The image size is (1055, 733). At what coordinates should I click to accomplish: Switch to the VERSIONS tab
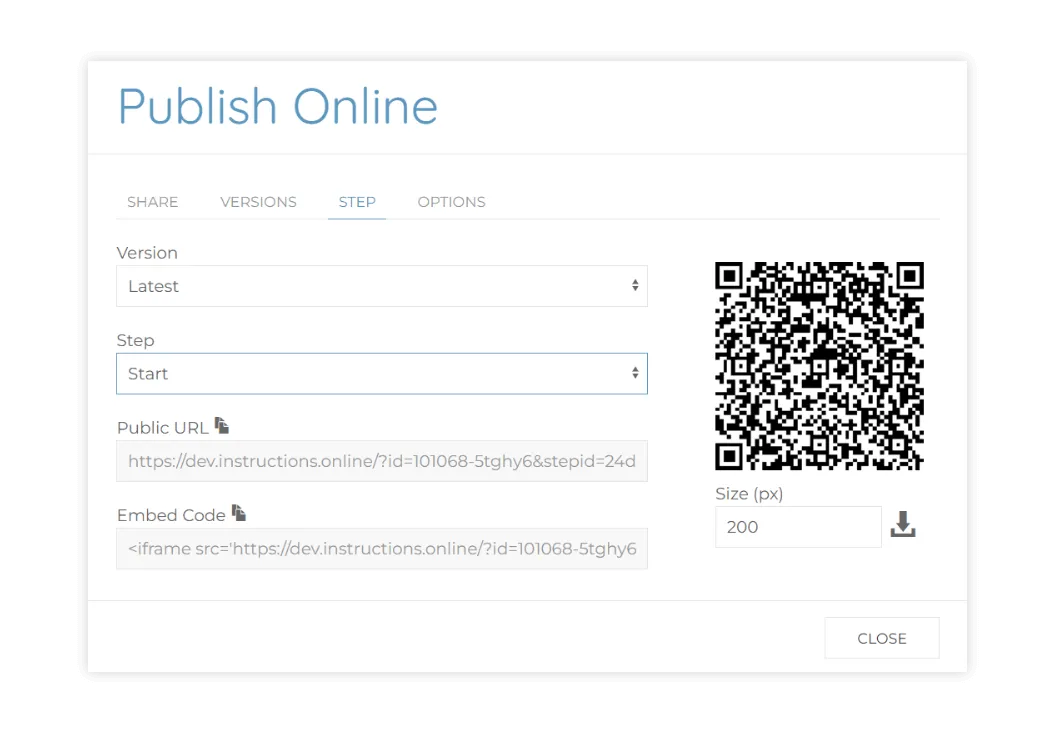[258, 202]
